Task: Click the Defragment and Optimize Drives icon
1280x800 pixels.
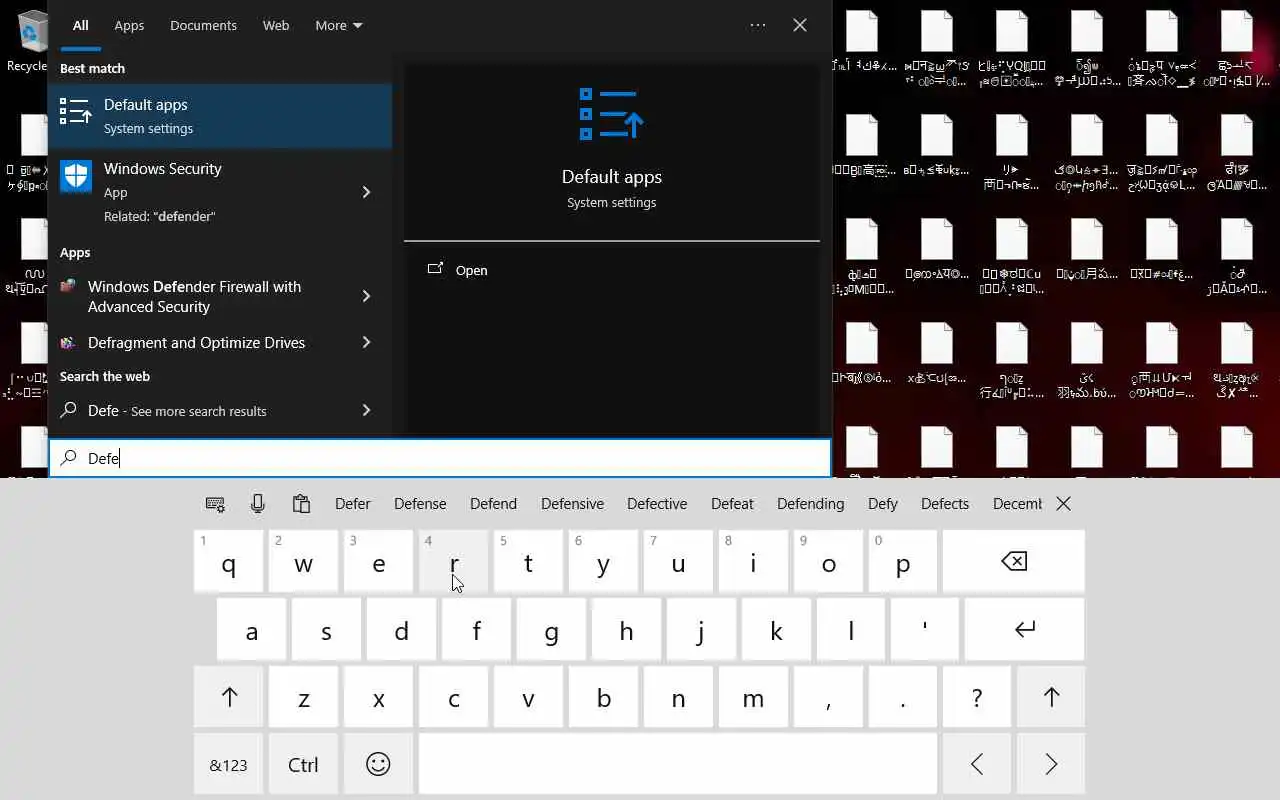Action: 68,342
